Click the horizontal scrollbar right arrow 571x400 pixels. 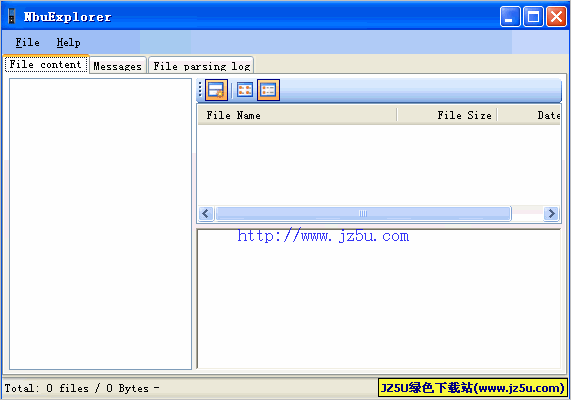(551, 213)
